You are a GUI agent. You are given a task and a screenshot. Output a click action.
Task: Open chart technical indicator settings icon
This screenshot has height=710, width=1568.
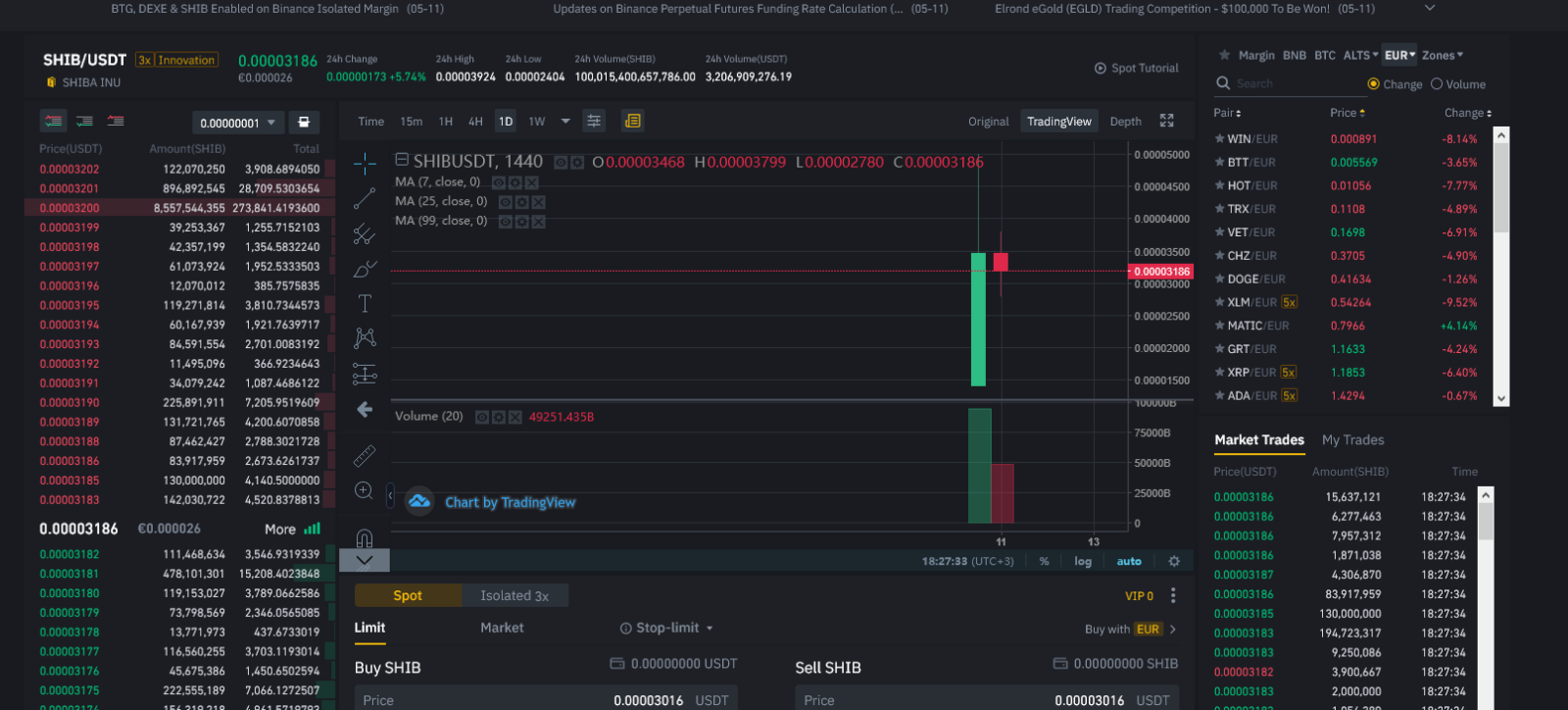pyautogui.click(x=594, y=121)
